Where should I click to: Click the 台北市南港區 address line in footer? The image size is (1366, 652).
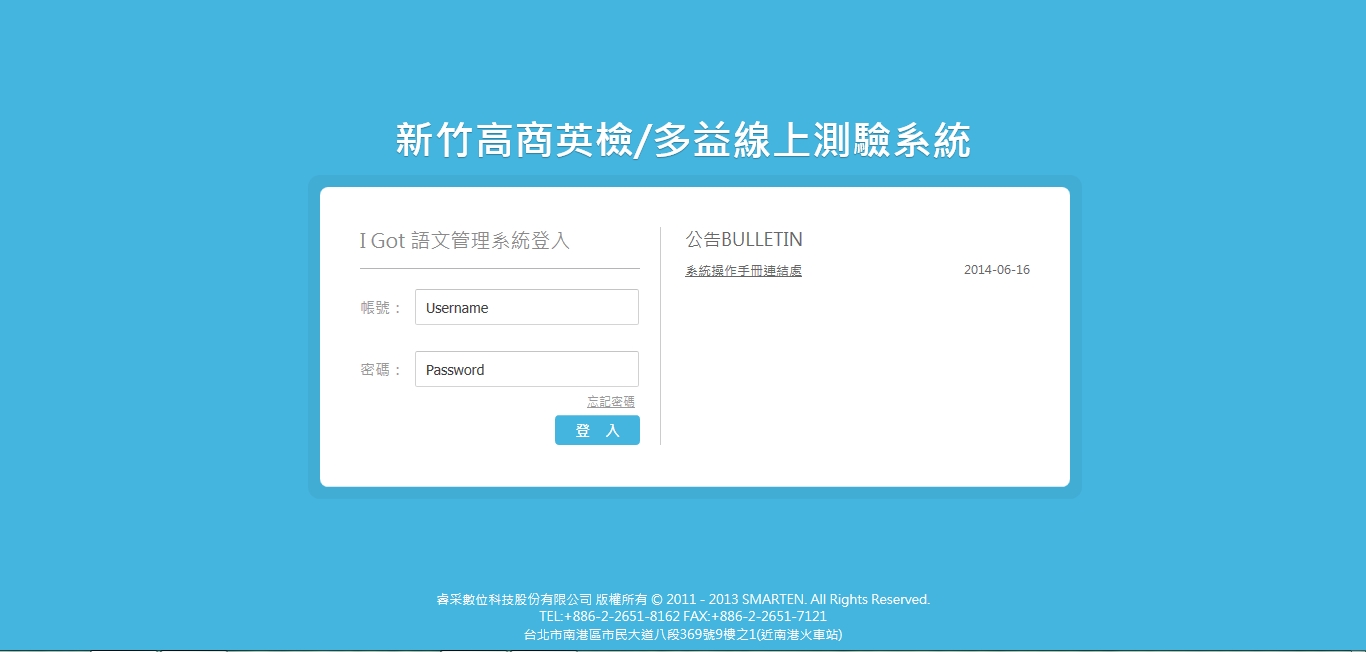point(683,634)
